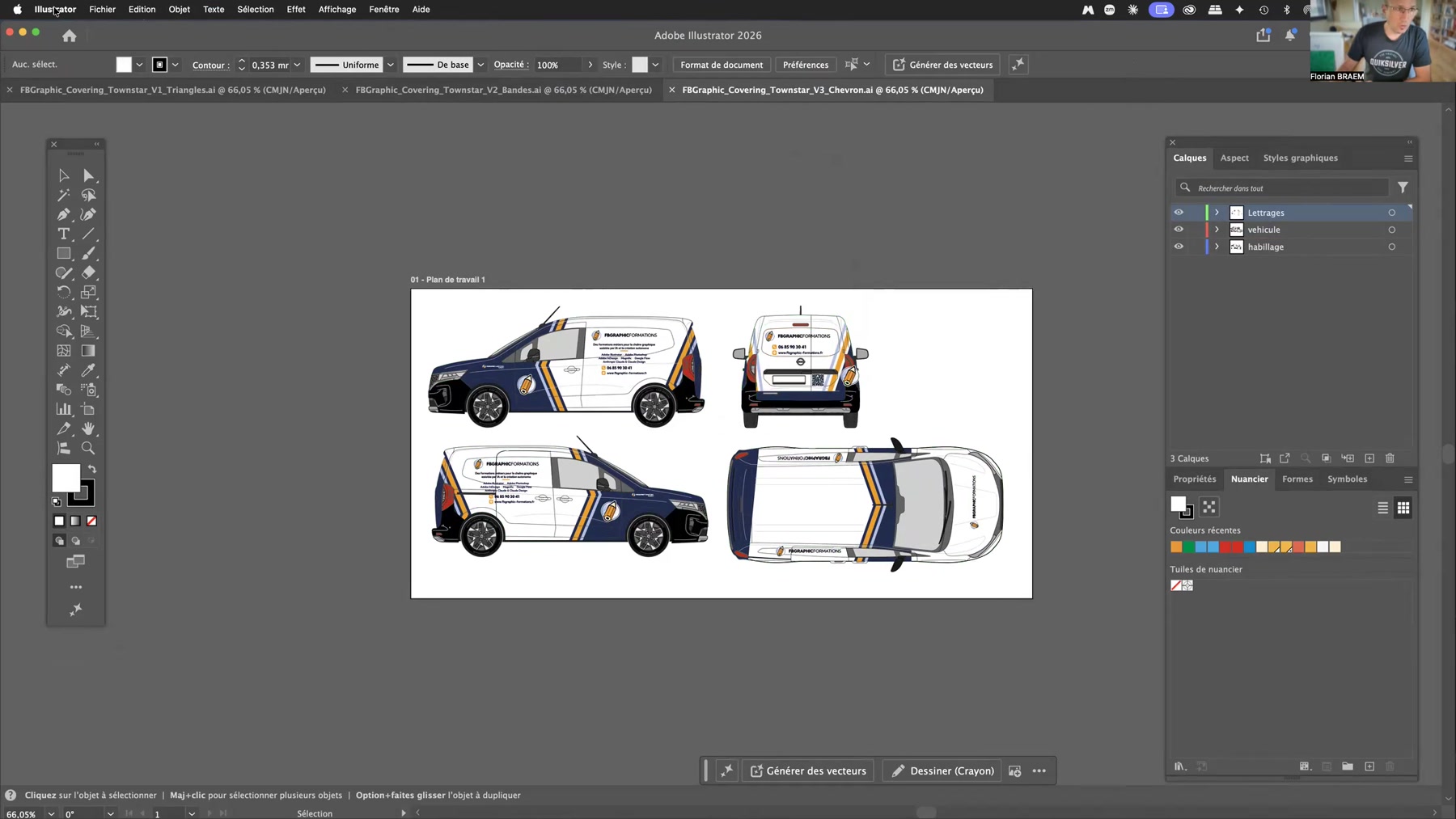Screen dimensions: 1456x819
Task: Click Format de document button
Action: [722, 65]
